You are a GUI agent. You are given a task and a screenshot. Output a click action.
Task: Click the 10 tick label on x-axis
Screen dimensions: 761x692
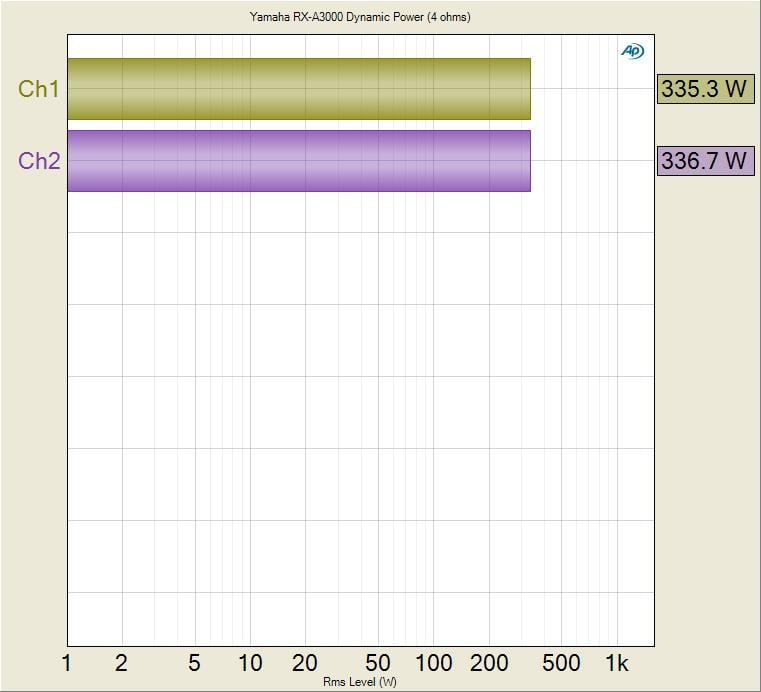[x=250, y=663]
